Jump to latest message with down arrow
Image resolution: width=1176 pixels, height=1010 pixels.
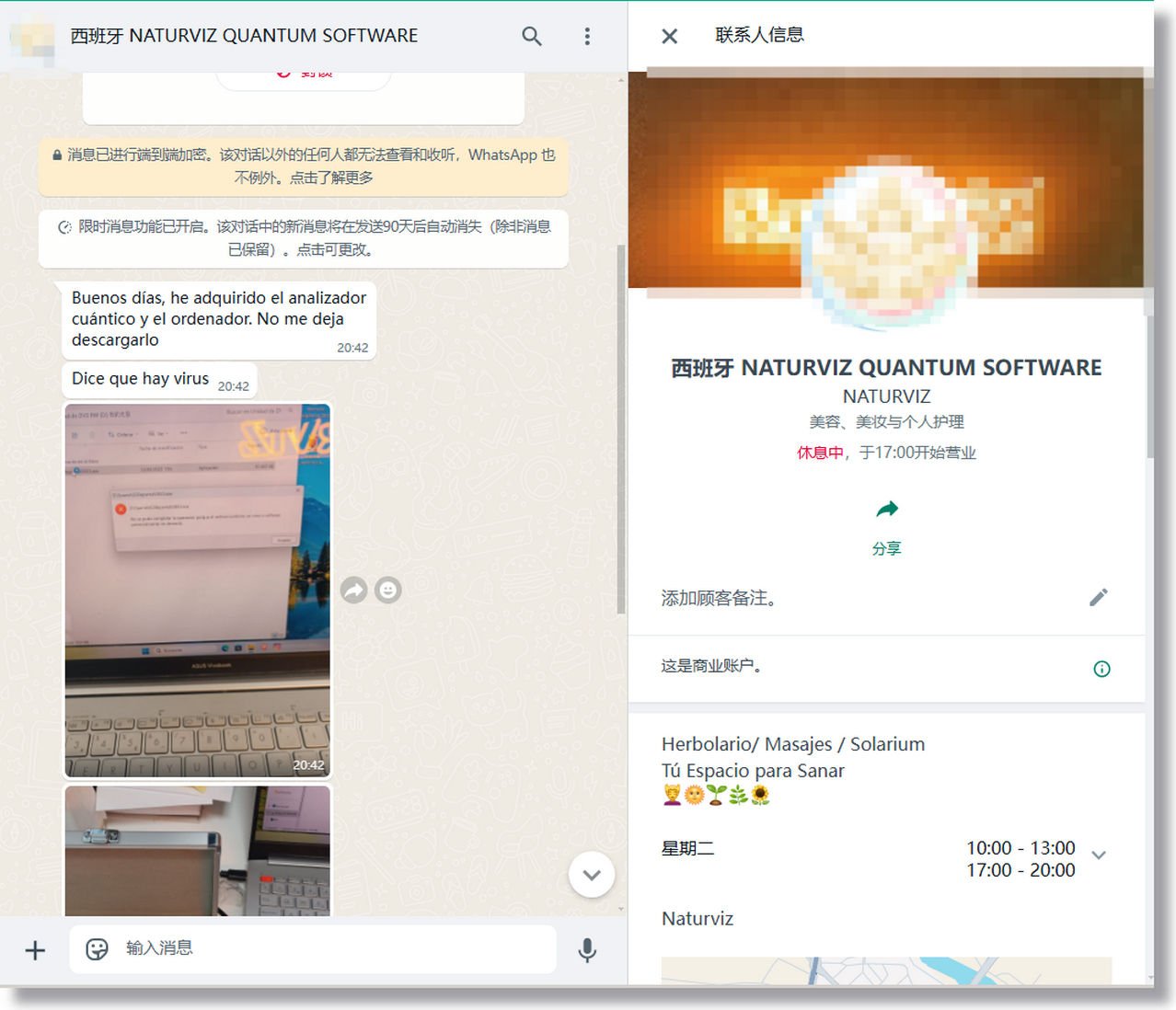pyautogui.click(x=592, y=875)
